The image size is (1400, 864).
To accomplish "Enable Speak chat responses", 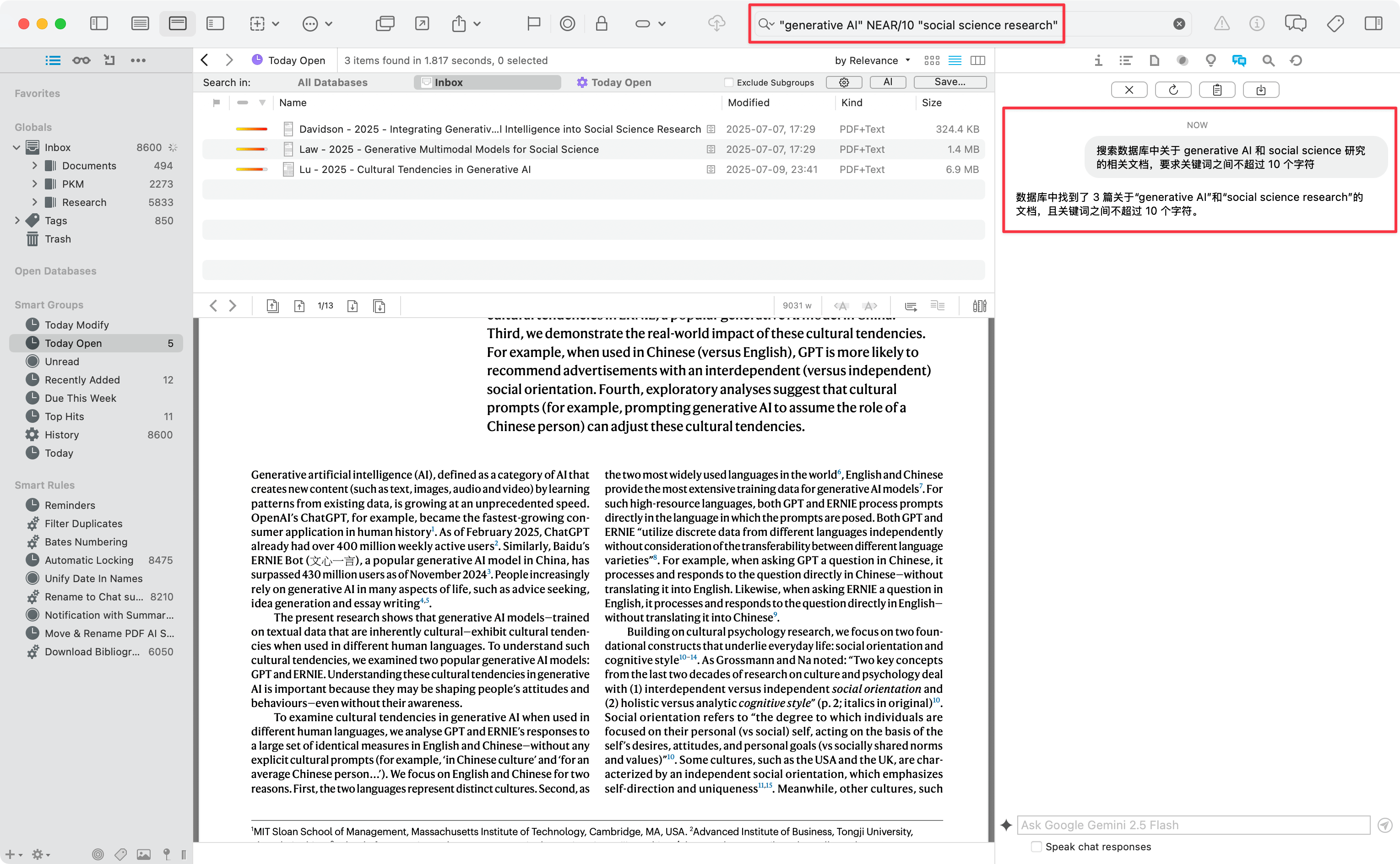I will 1036,846.
